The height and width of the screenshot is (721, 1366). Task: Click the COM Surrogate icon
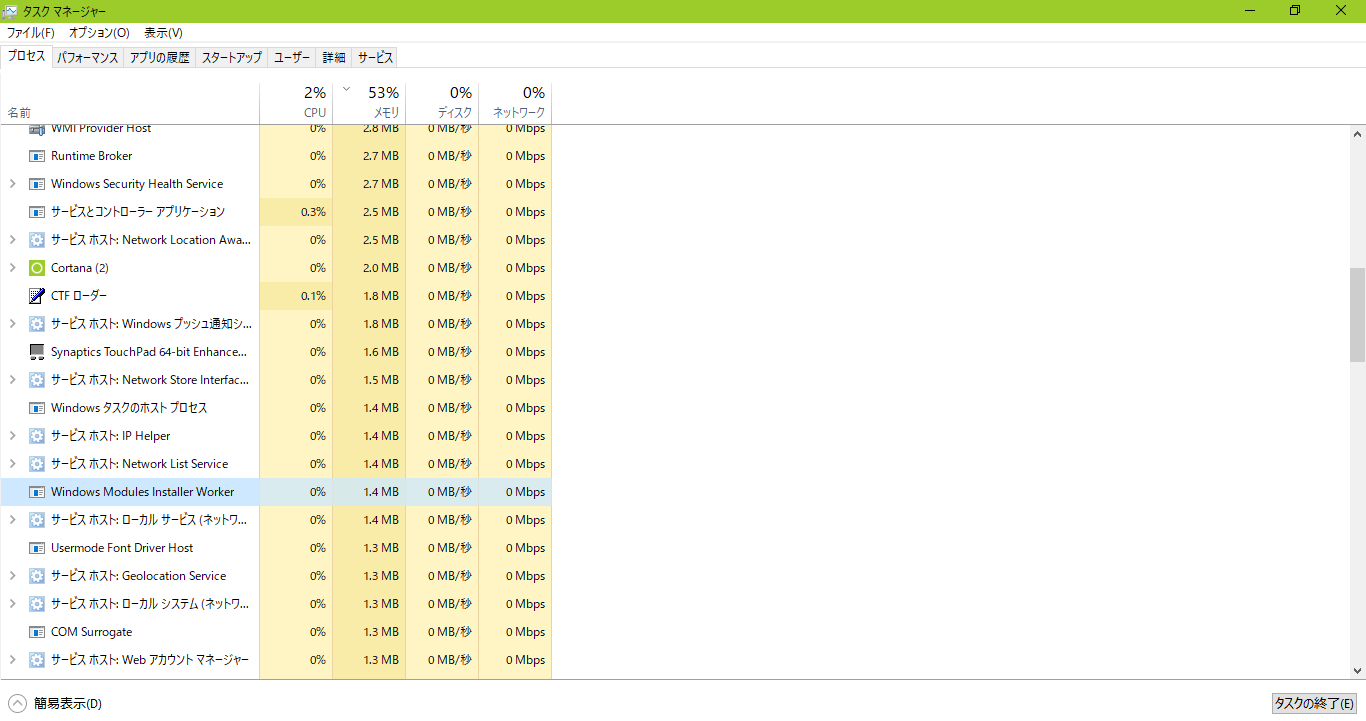(x=37, y=632)
